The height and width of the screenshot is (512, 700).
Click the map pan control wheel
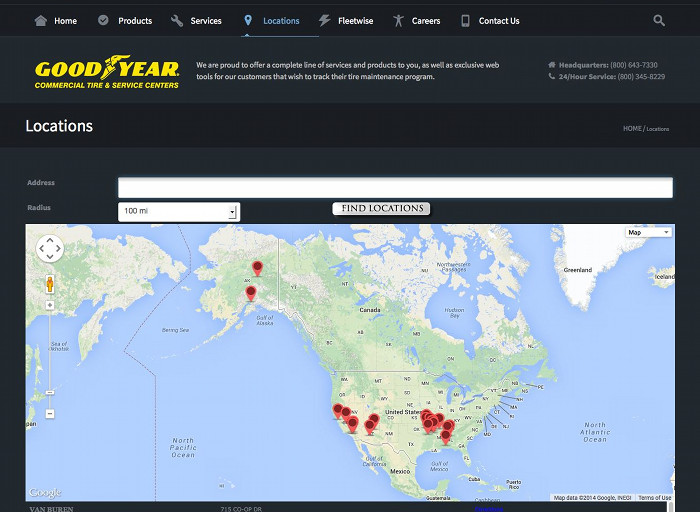tap(50, 249)
